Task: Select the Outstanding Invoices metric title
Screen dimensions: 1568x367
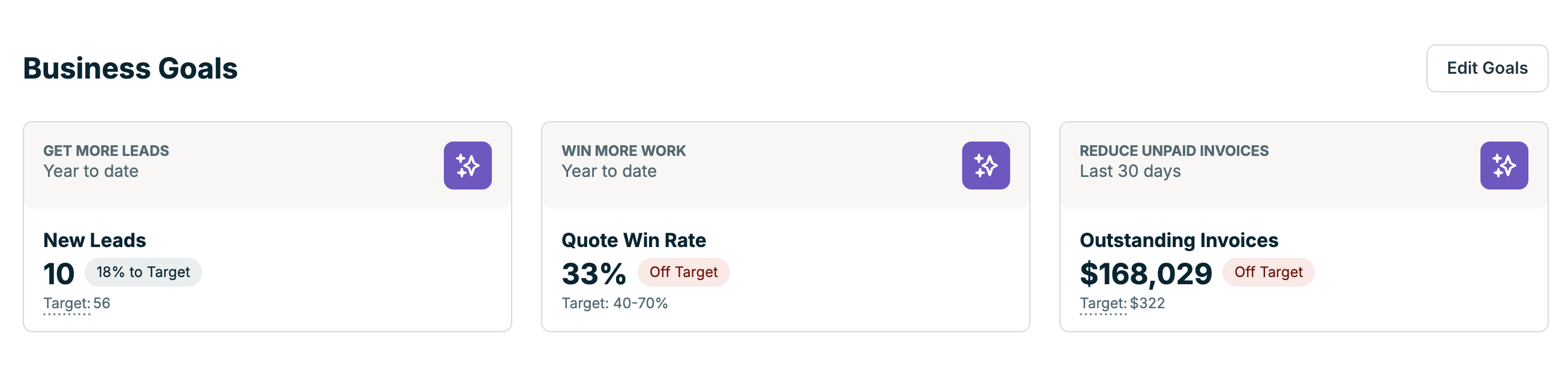Action: 1179,240
